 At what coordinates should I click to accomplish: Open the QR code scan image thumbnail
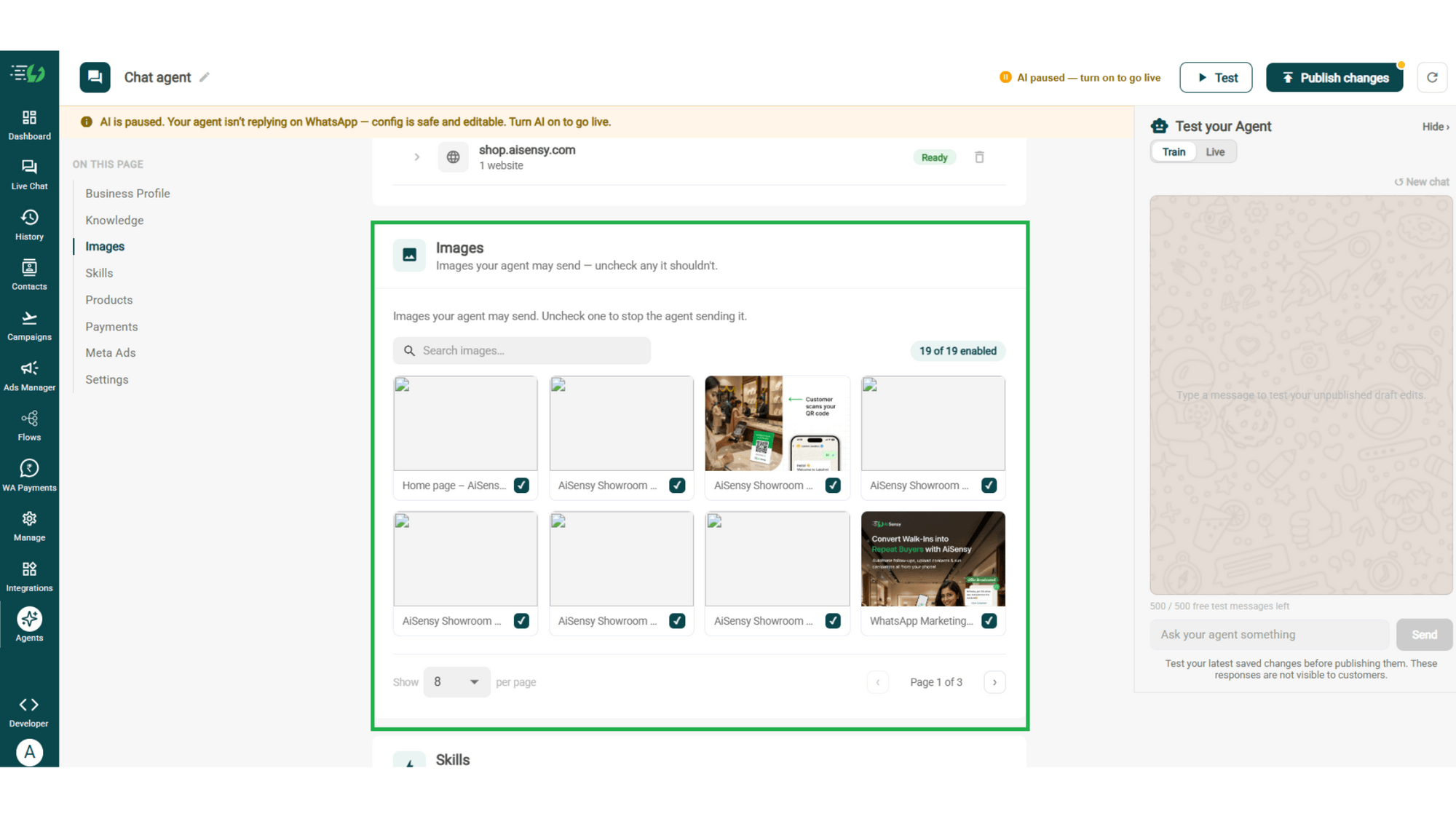click(777, 424)
